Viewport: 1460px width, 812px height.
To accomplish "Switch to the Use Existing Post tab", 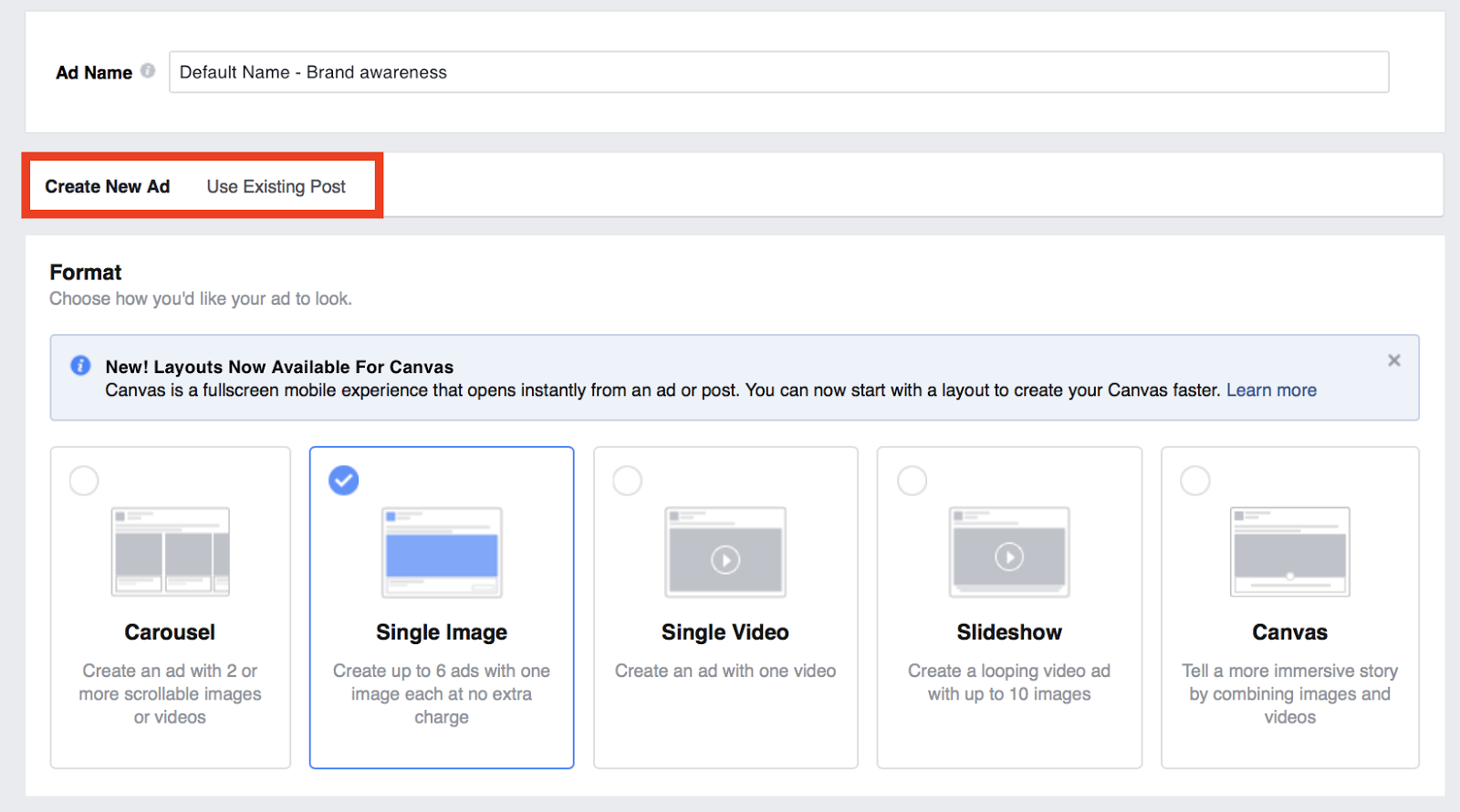I will [x=276, y=187].
